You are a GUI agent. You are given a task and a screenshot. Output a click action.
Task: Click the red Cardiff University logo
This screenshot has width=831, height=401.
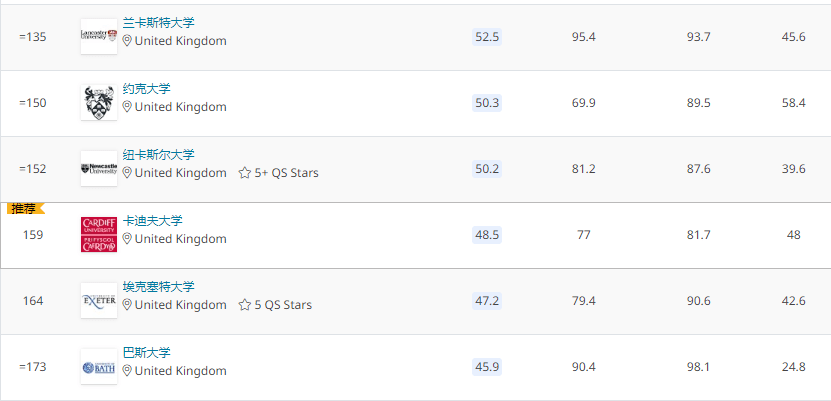tap(98, 234)
